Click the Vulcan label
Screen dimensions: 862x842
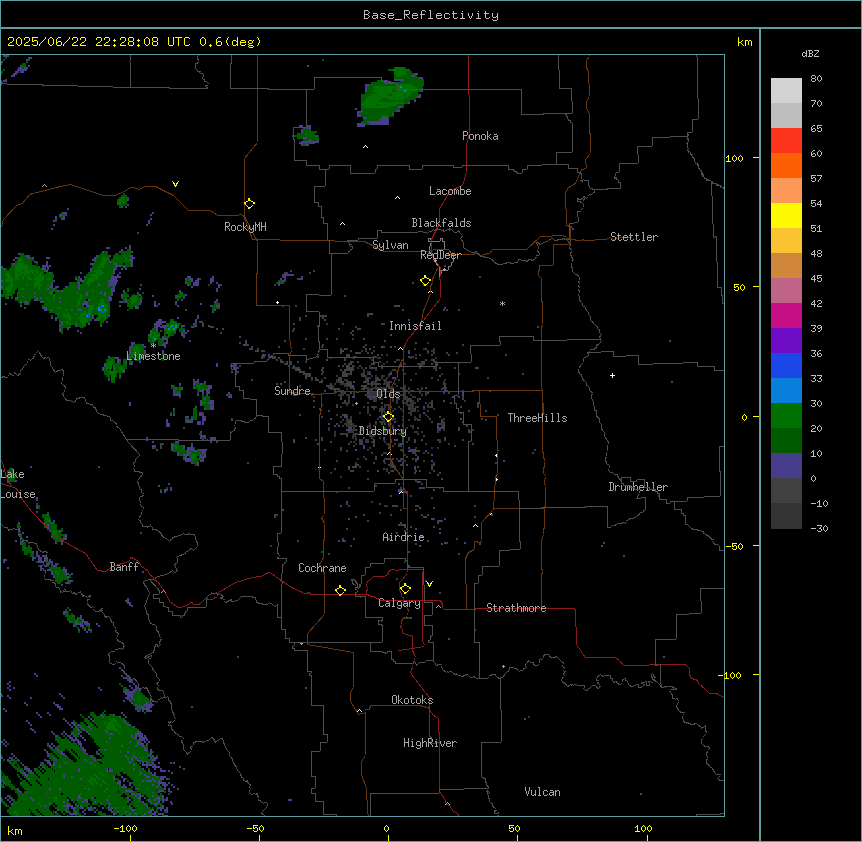542,792
